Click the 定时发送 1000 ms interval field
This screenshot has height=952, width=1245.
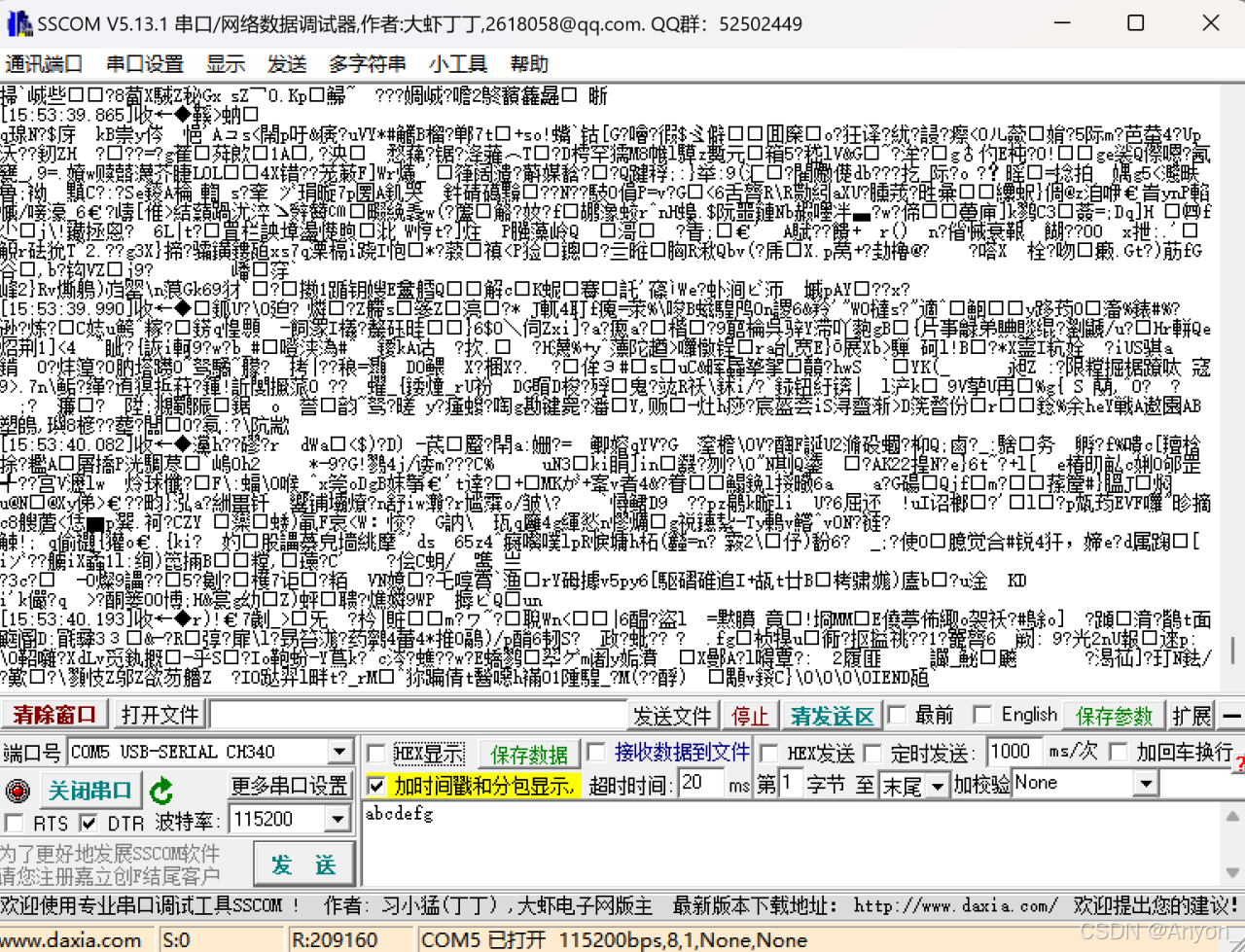click(x=1014, y=752)
